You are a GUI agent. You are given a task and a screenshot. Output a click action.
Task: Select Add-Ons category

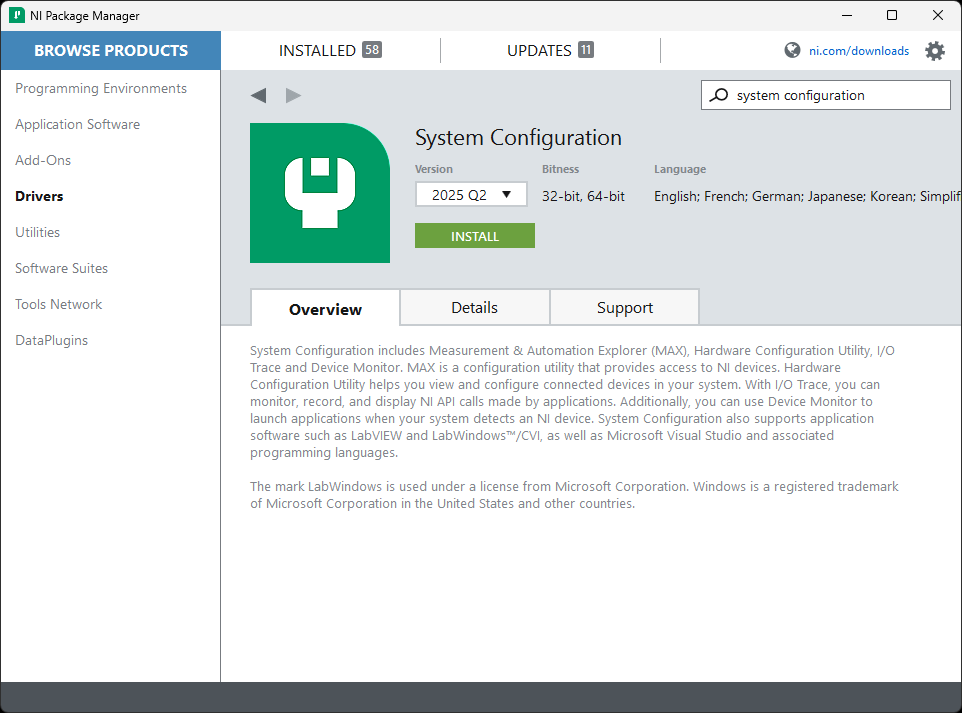point(43,160)
